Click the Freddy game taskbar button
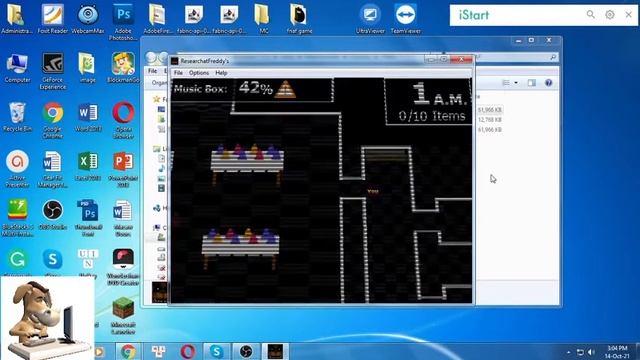Screen dimensions: 640x360 click(x=275, y=351)
